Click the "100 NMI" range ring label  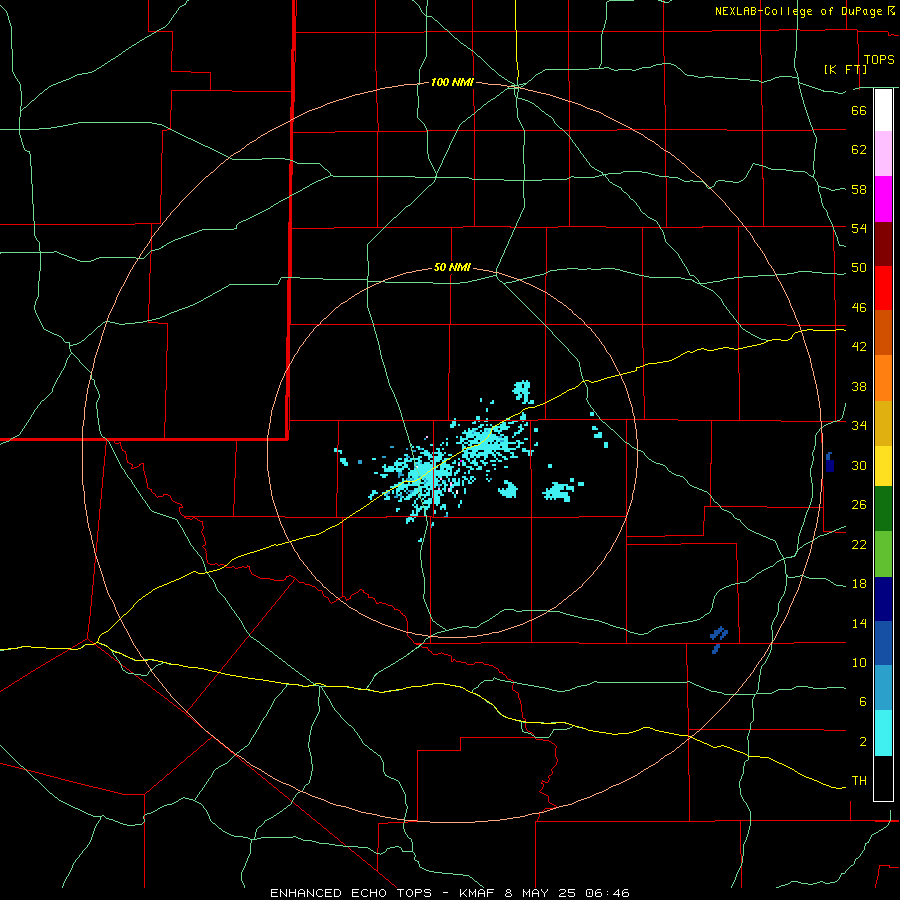point(452,83)
